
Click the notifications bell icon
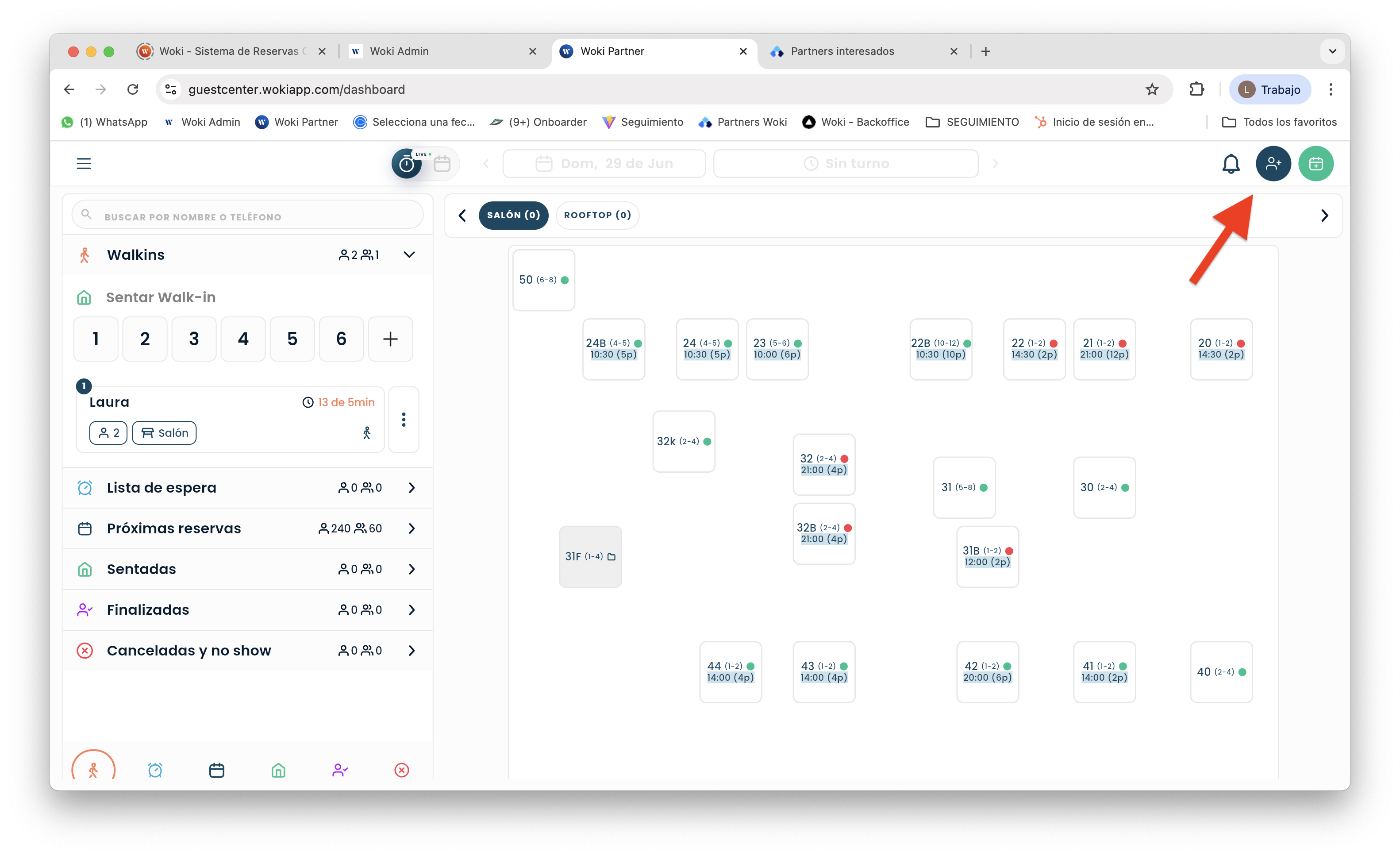[x=1230, y=164]
